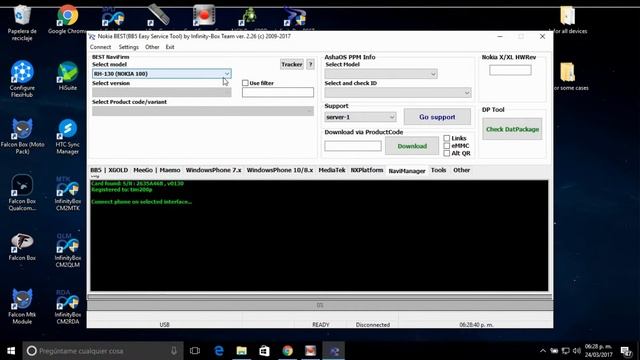
Task: Open the Windows Store taskbar icon
Action: click(264, 351)
